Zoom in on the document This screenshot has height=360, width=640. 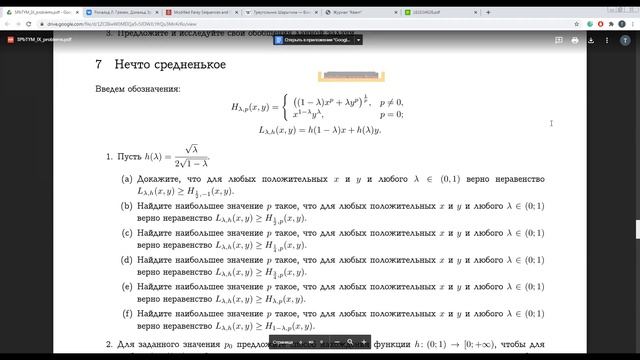coord(364,342)
